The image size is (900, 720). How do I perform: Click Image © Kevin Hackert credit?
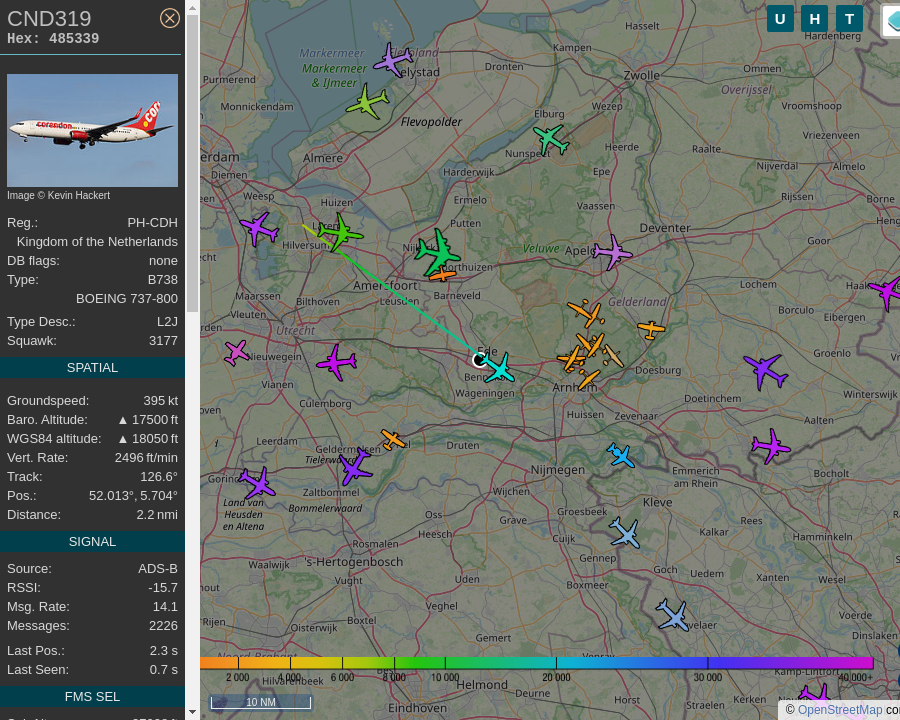point(59,195)
